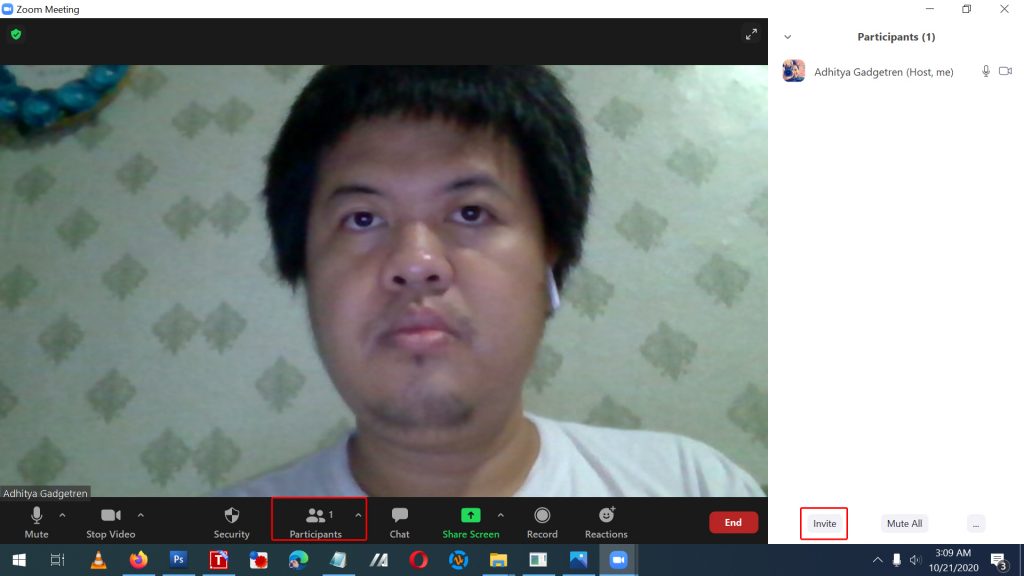
Task: Click the green meeting information shield icon
Action: [16, 33]
